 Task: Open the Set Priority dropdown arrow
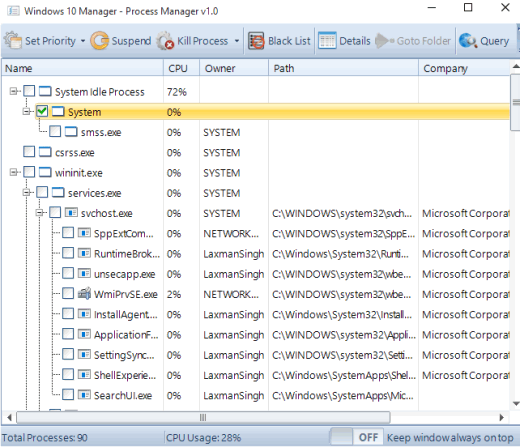[x=83, y=41]
